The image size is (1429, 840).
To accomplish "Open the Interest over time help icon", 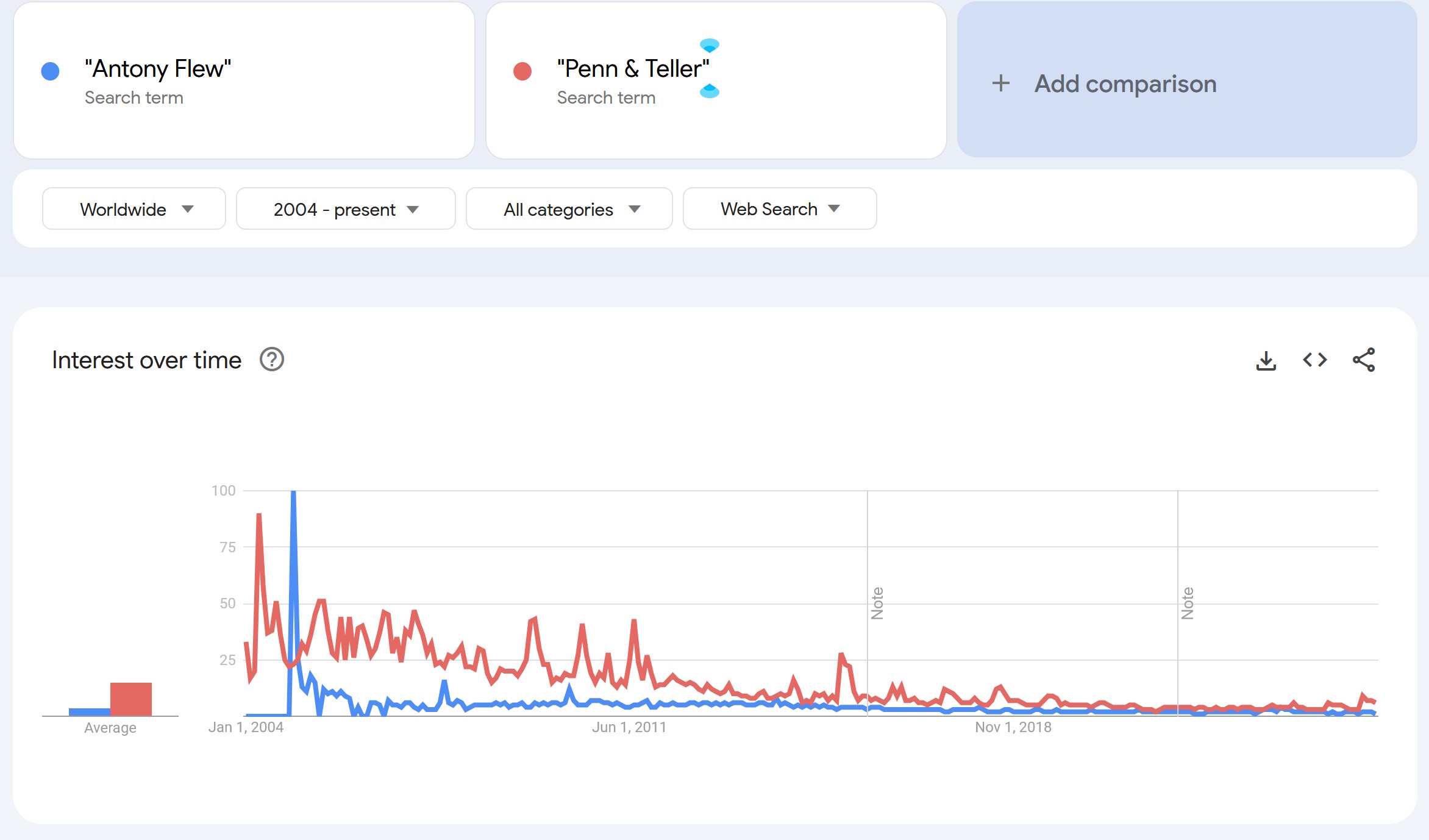I will (x=272, y=360).
